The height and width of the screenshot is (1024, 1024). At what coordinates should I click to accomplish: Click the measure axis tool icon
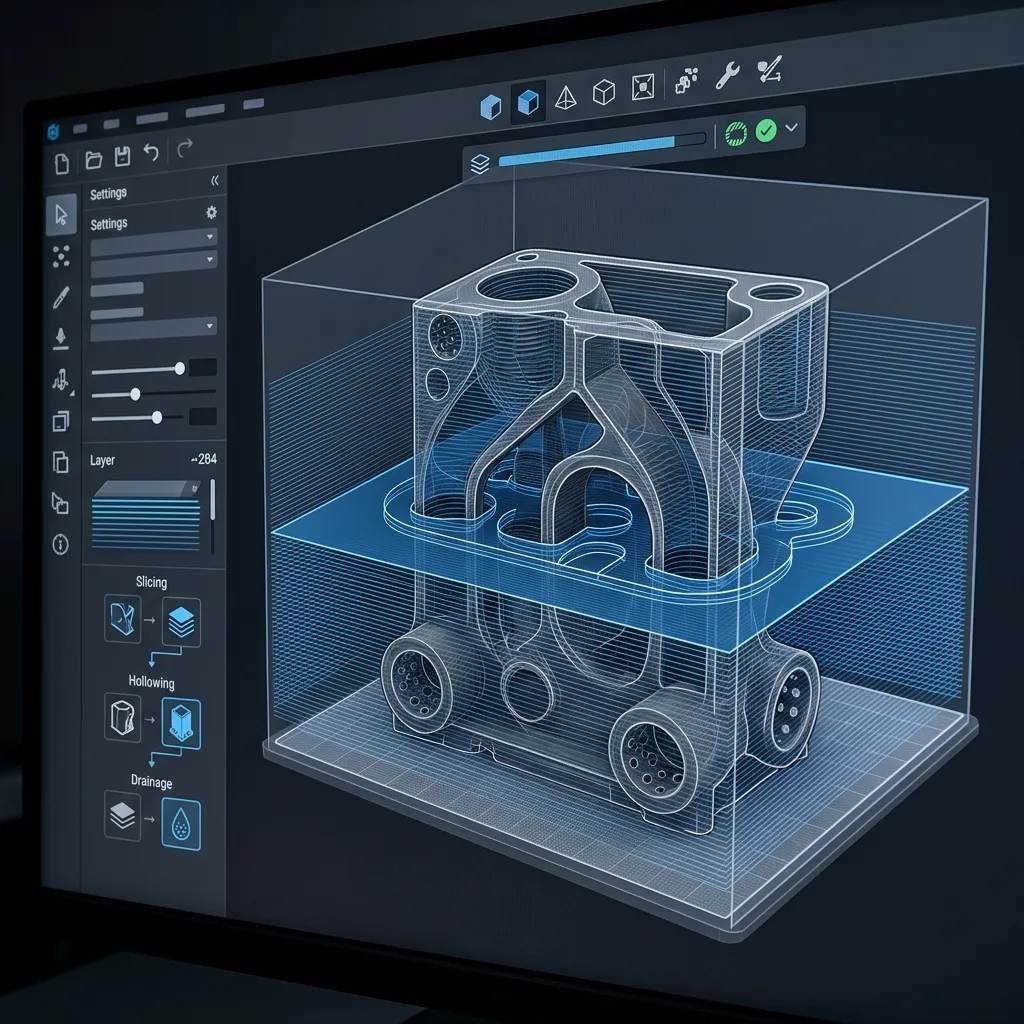[x=769, y=70]
